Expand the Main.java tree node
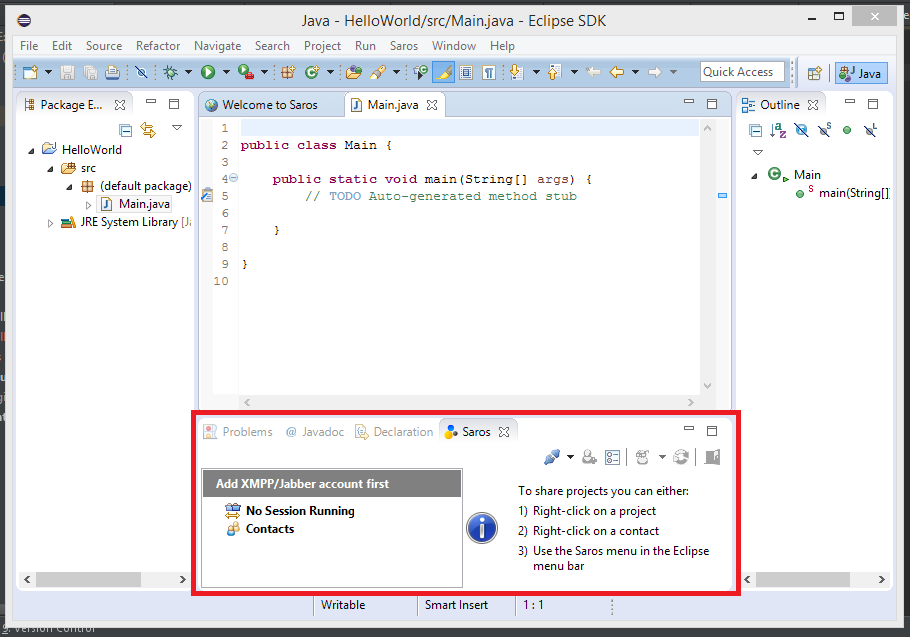Screen dimensions: 910x637 coord(88,205)
